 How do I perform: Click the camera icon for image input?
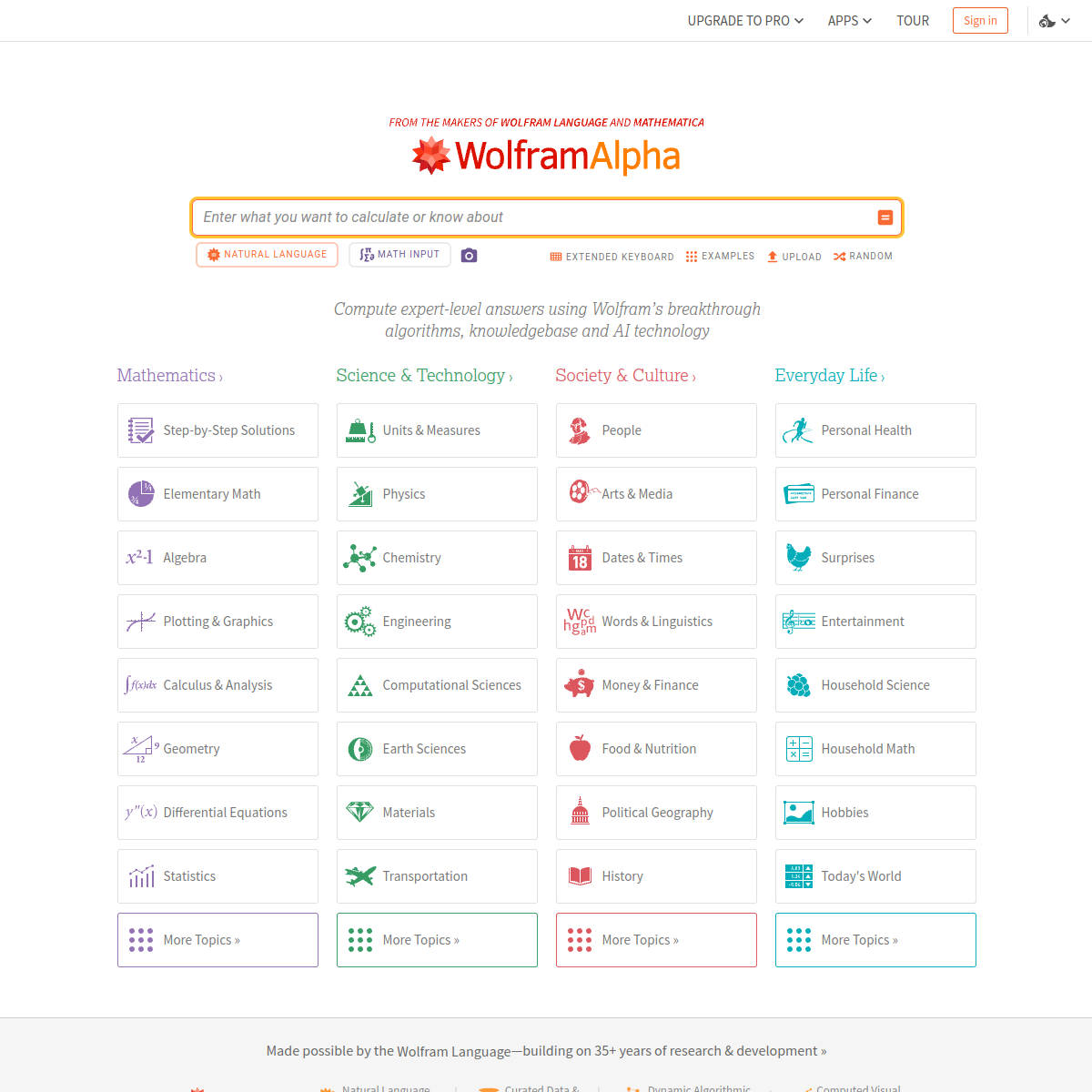pos(469,255)
